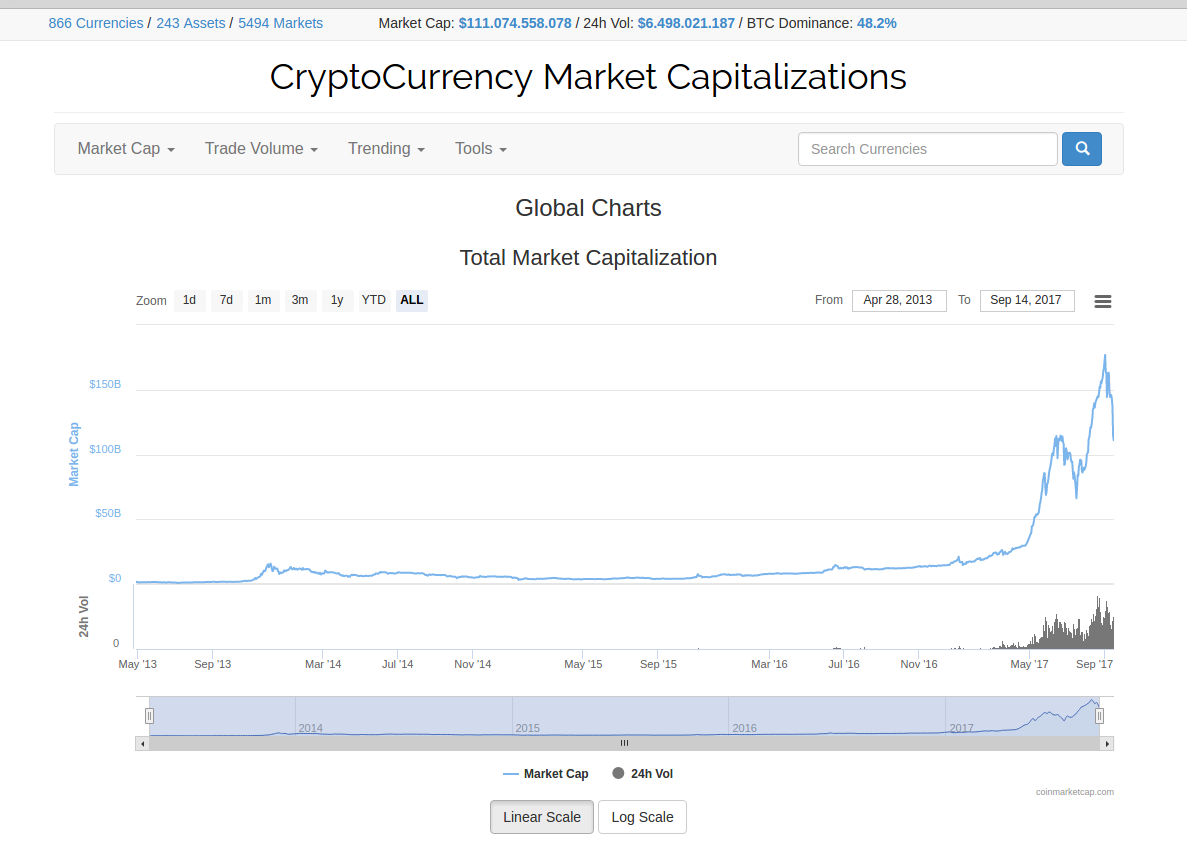Screen dimensions: 1187x851
Task: Expand the Market Cap dropdown menu
Action: click(126, 149)
